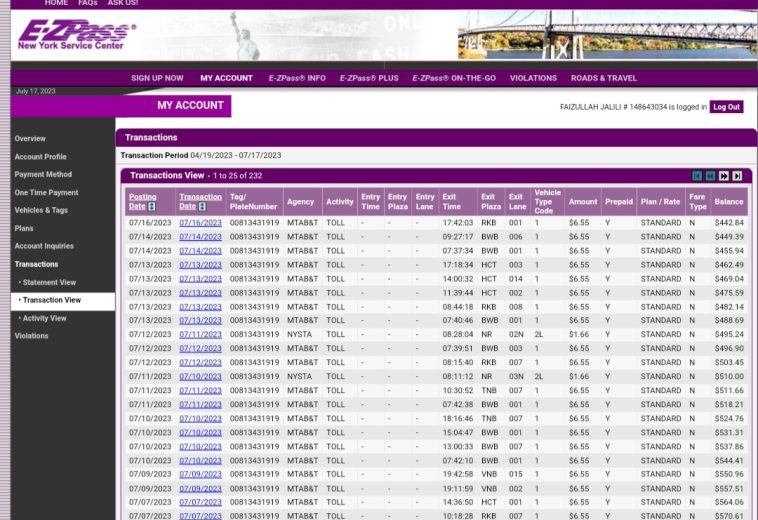Image resolution: width=758 pixels, height=520 pixels.
Task: Open 07/11/2023 link for NYSTA 08:28:04 toll
Action: [200, 334]
